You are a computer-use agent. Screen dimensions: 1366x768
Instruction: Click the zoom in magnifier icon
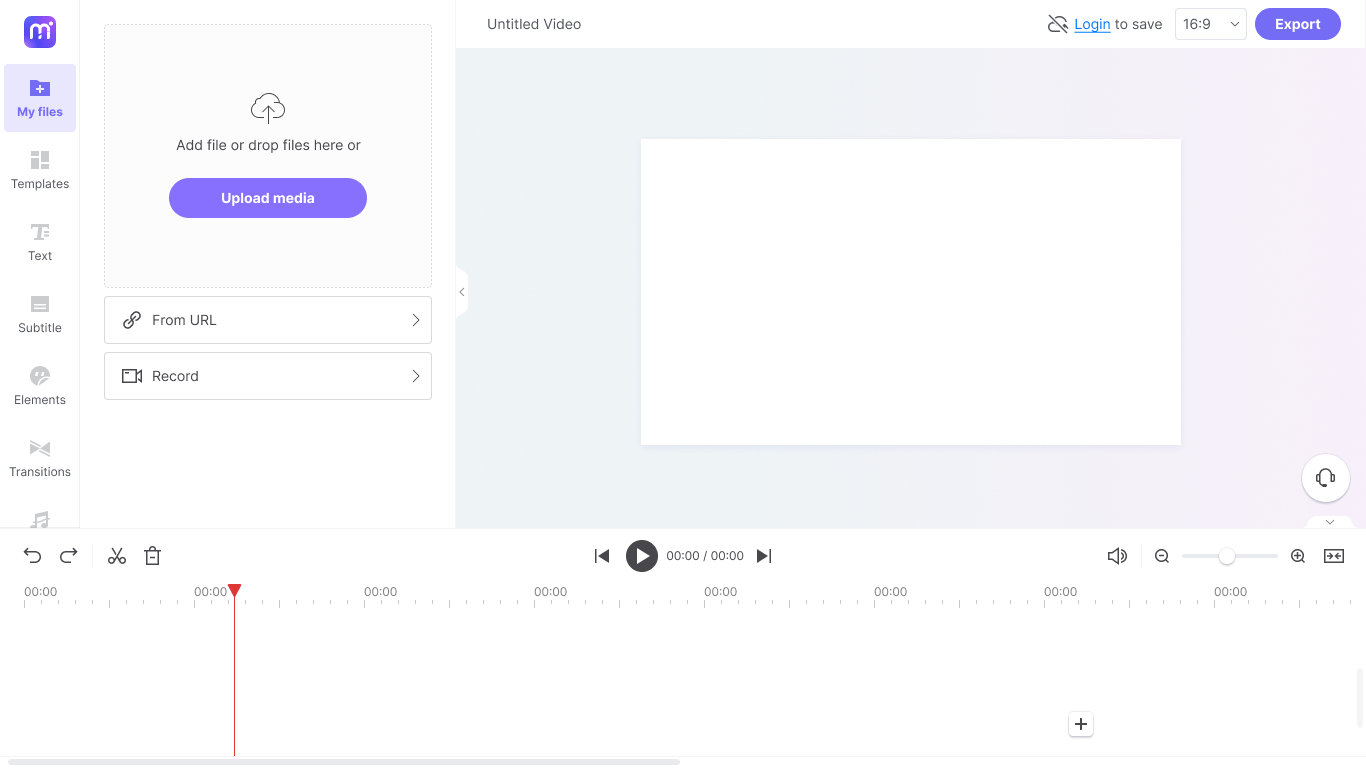[1298, 556]
